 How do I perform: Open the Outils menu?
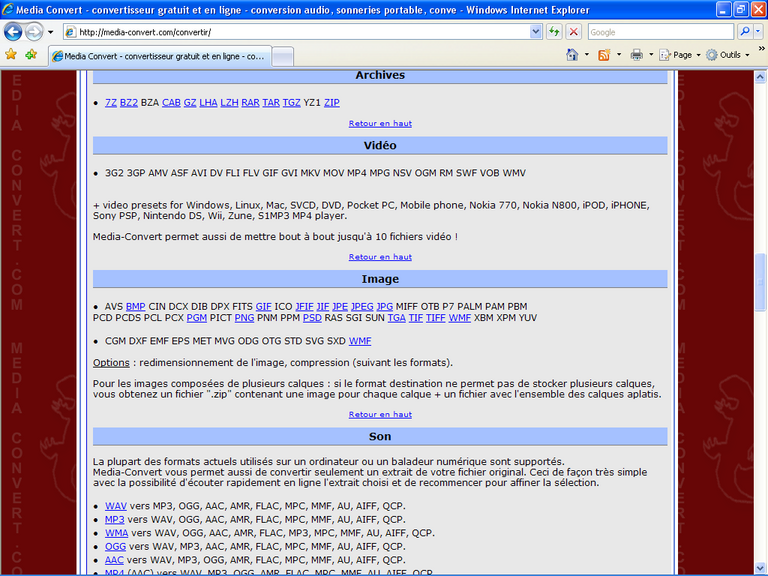point(728,55)
